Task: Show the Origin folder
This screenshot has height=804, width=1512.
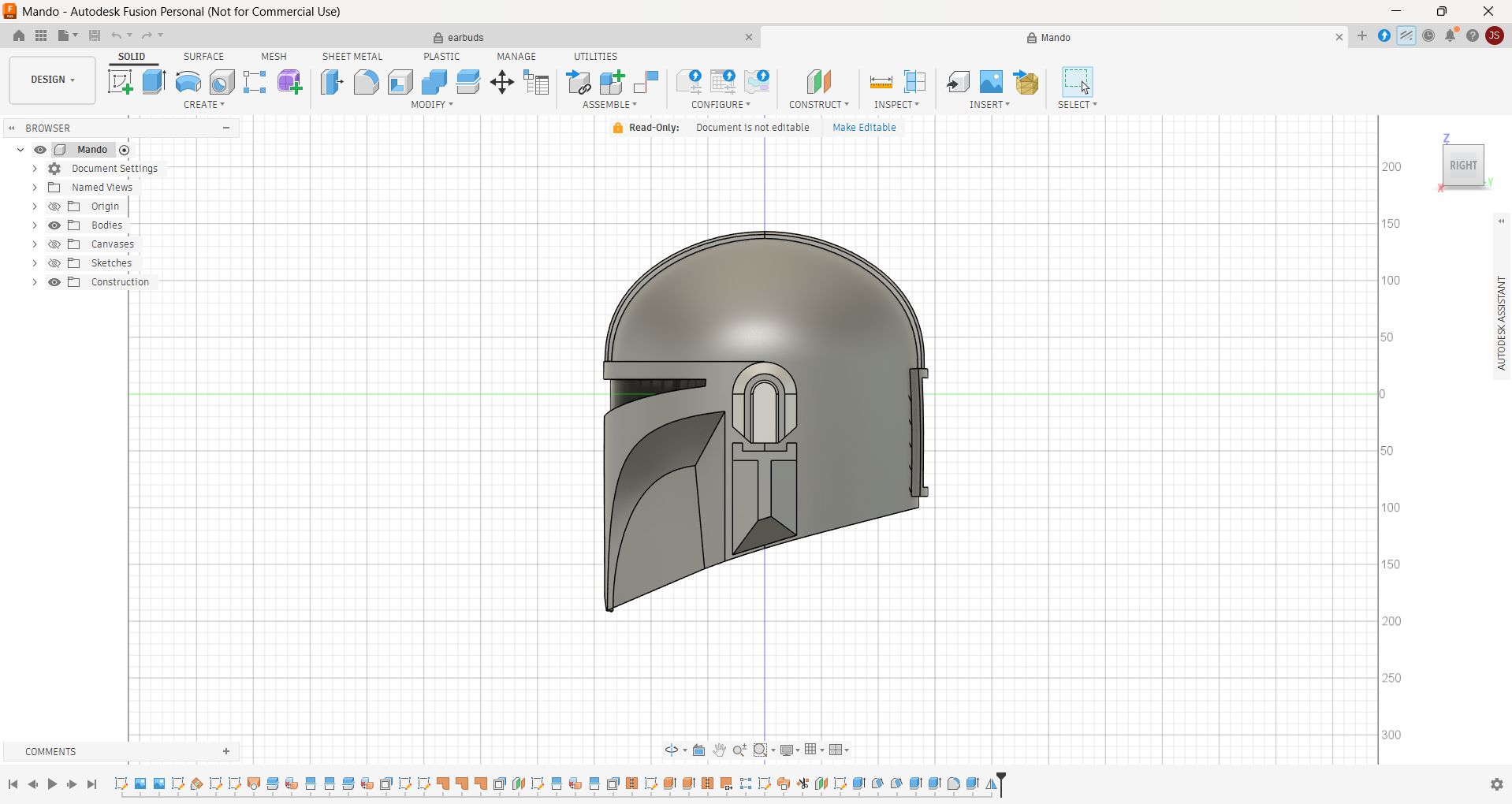Action: pos(54,207)
